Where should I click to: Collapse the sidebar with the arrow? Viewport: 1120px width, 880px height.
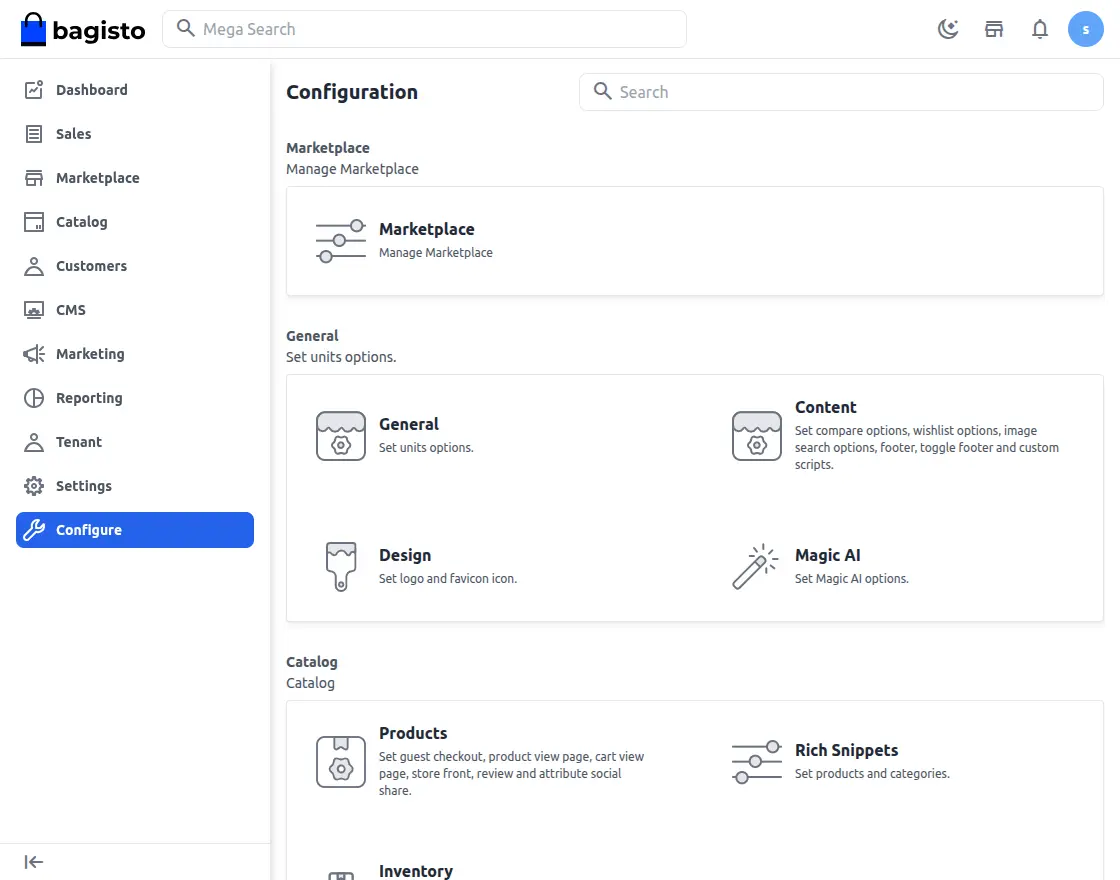pos(33,861)
